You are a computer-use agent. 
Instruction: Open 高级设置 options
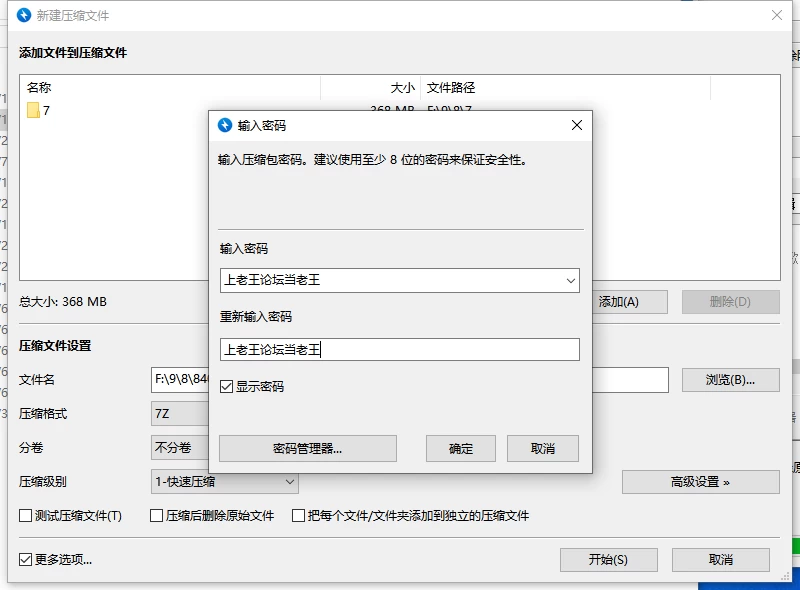click(x=701, y=482)
